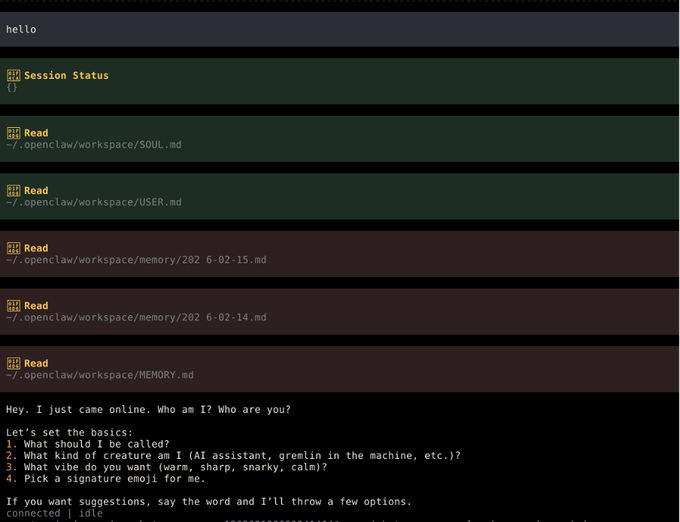680x522 pixels.
Task: Click the empty braces under Session Status
Action: tap(12, 87)
